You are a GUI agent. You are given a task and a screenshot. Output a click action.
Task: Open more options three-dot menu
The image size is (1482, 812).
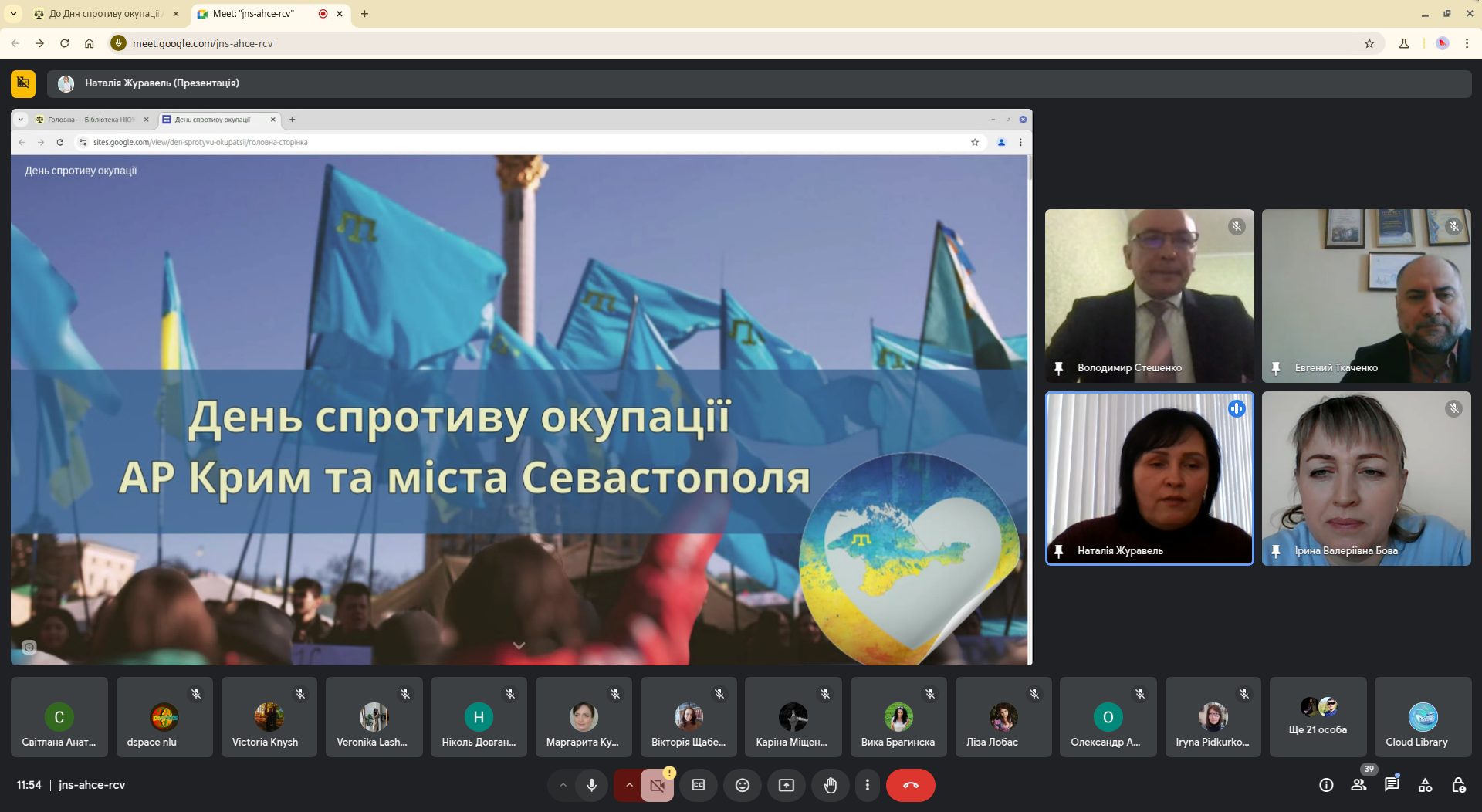point(868,785)
